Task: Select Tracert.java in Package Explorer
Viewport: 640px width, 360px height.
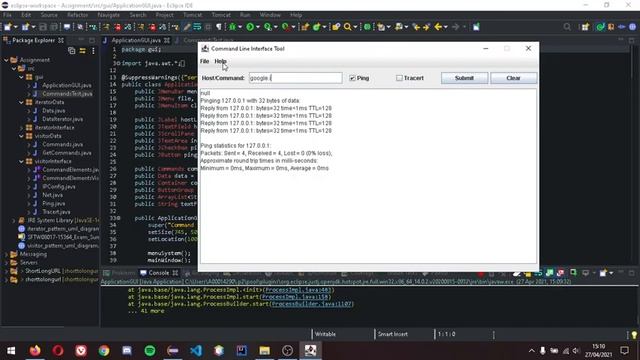Action: click(56, 212)
